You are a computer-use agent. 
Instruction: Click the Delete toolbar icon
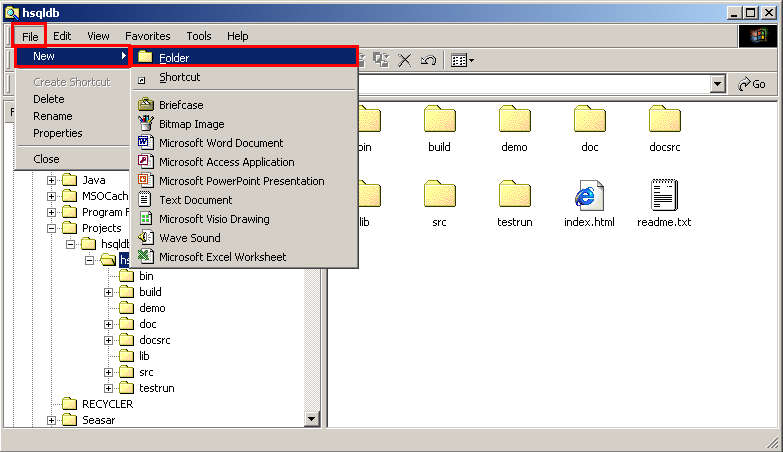[405, 60]
